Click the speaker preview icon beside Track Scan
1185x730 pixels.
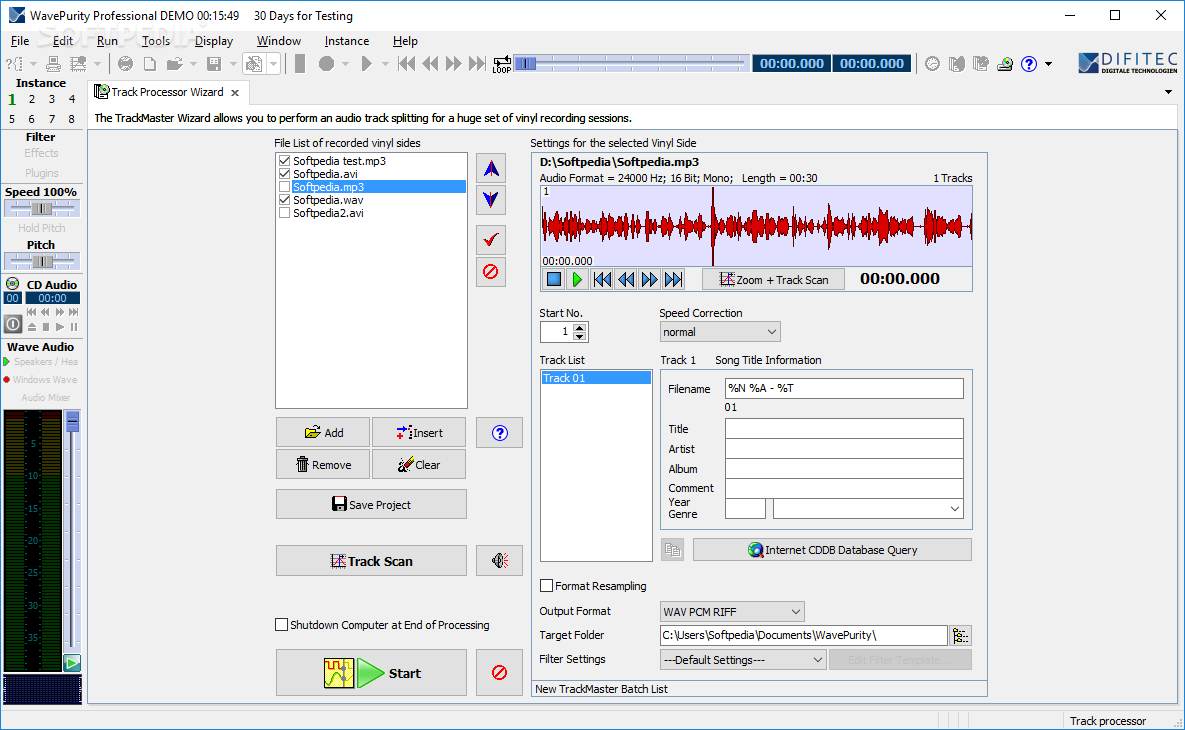point(500,561)
